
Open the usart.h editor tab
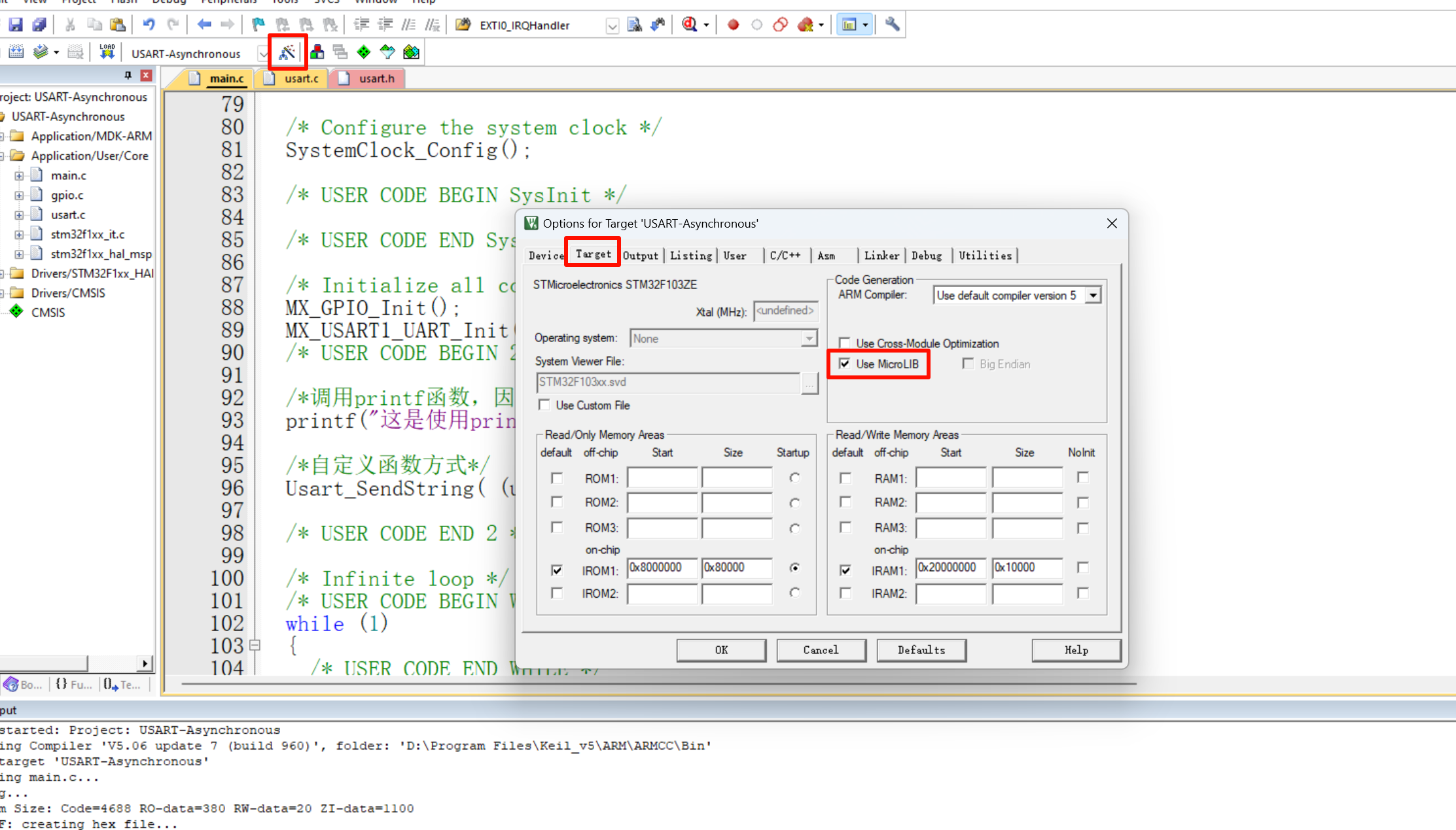(x=376, y=78)
